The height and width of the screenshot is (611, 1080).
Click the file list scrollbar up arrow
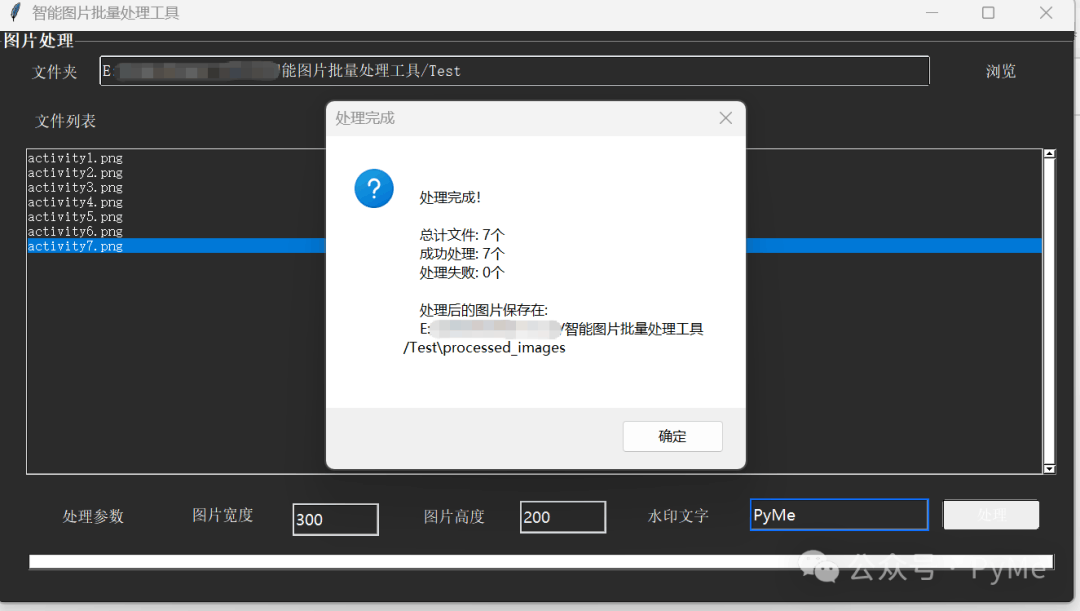coord(1049,154)
